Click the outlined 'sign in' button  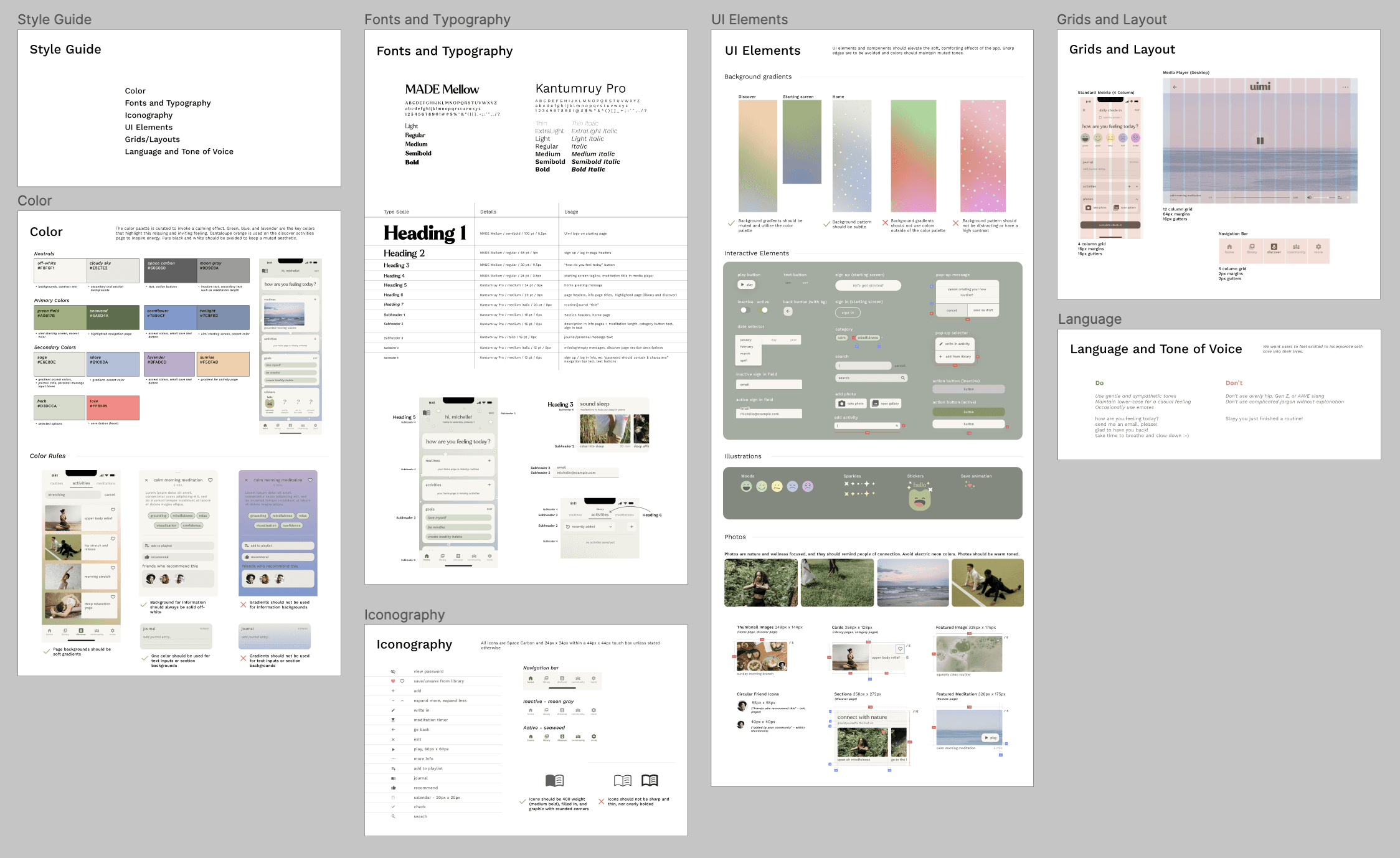pos(848,313)
